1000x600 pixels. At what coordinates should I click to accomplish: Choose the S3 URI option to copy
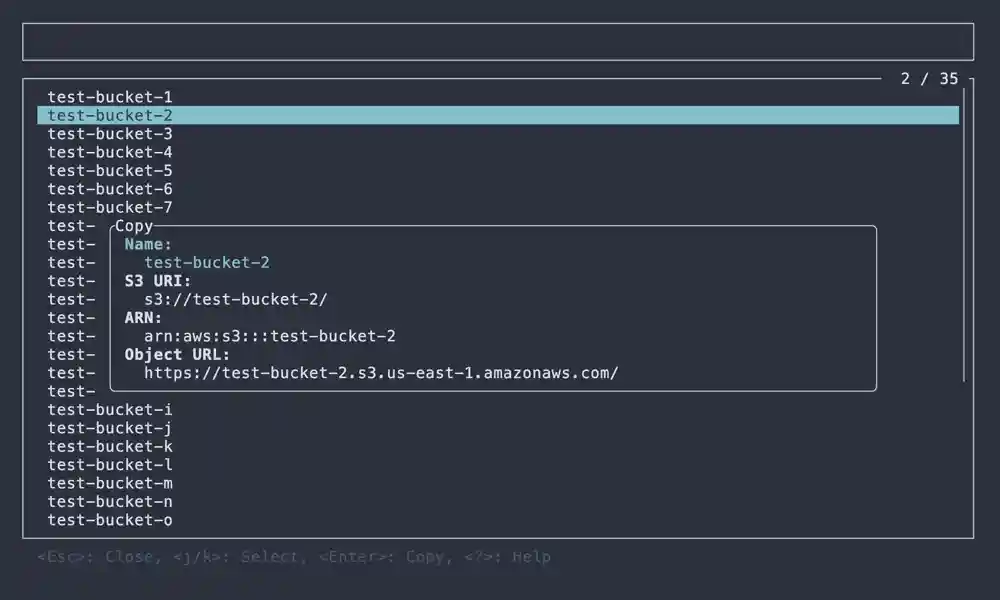[157, 281]
